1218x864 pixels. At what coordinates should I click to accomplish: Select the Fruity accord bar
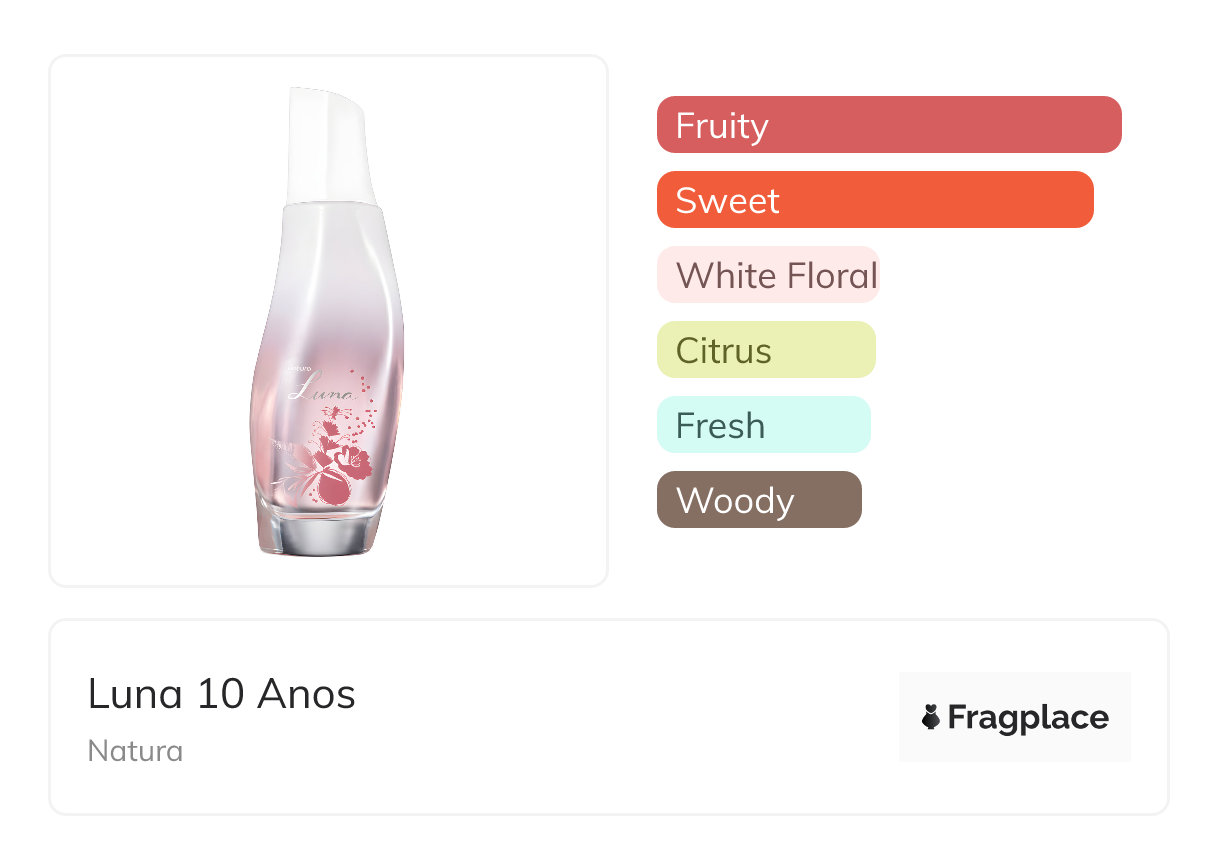pyautogui.click(x=888, y=125)
